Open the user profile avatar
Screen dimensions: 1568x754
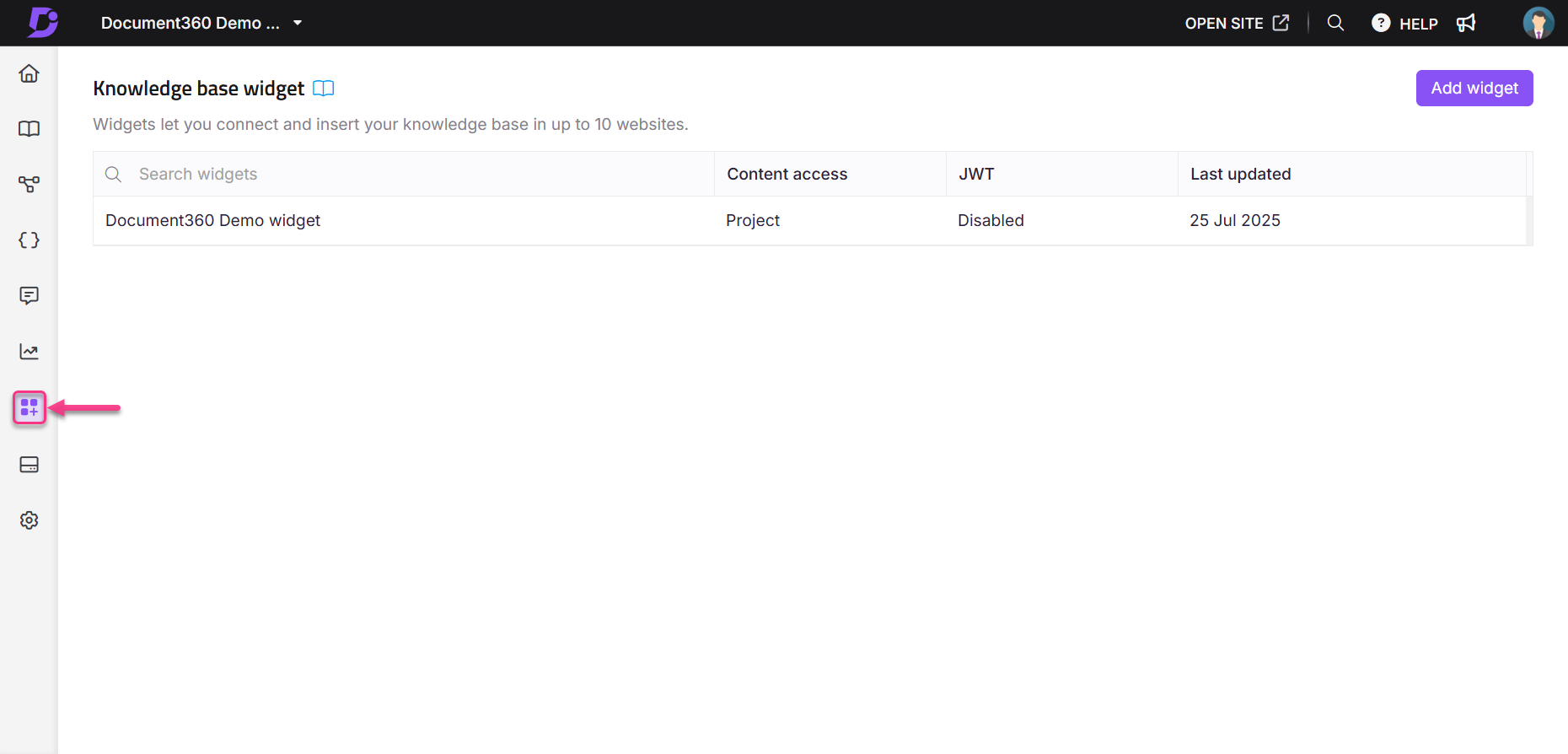point(1538,23)
